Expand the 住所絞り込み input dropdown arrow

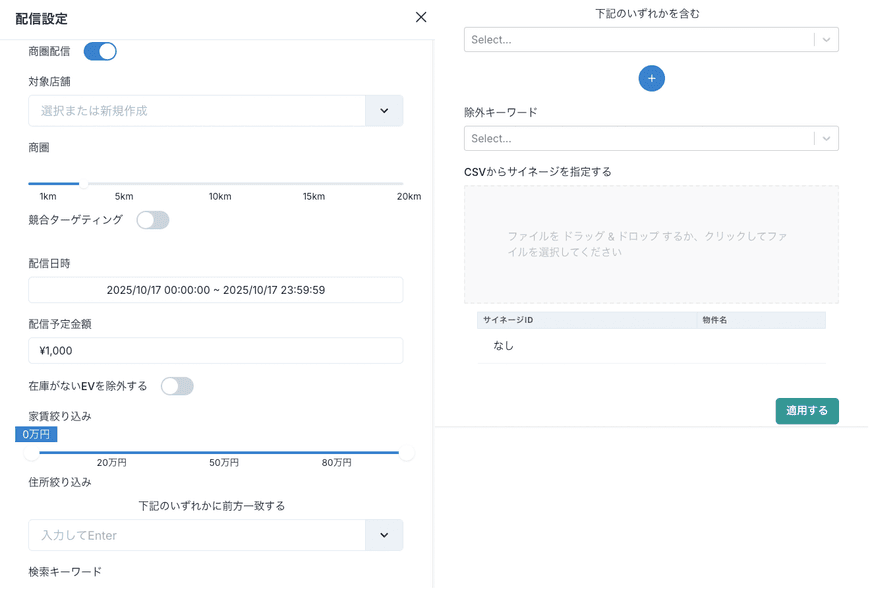click(x=384, y=535)
